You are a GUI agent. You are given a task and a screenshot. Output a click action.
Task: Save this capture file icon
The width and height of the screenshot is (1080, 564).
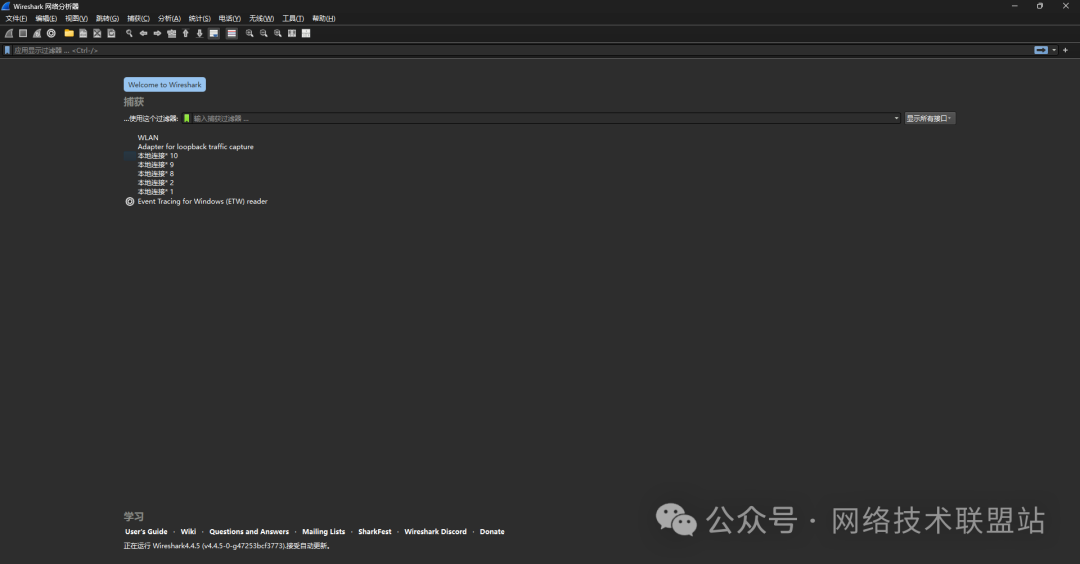[83, 33]
